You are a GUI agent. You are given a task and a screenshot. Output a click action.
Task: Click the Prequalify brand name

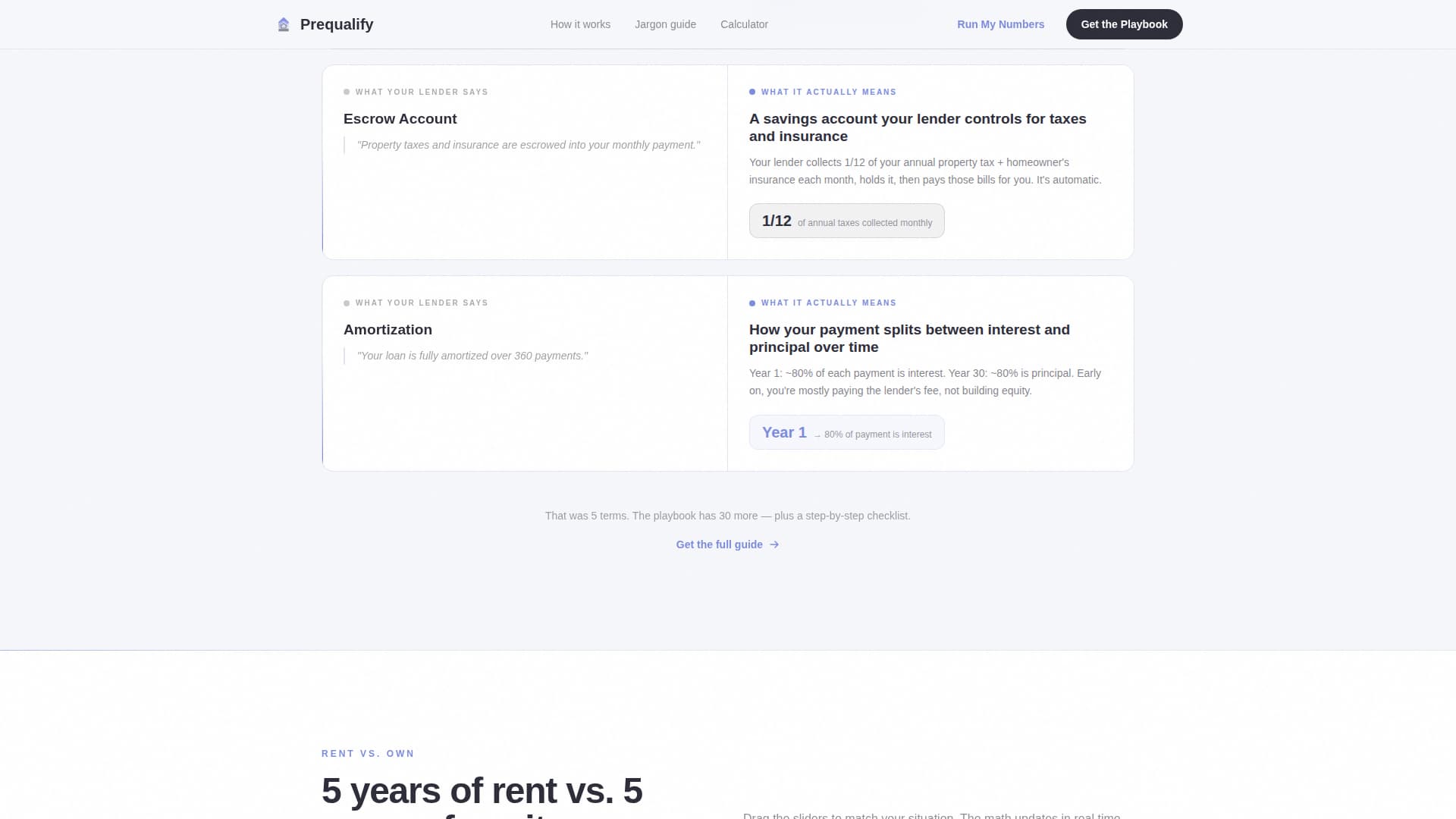(337, 24)
